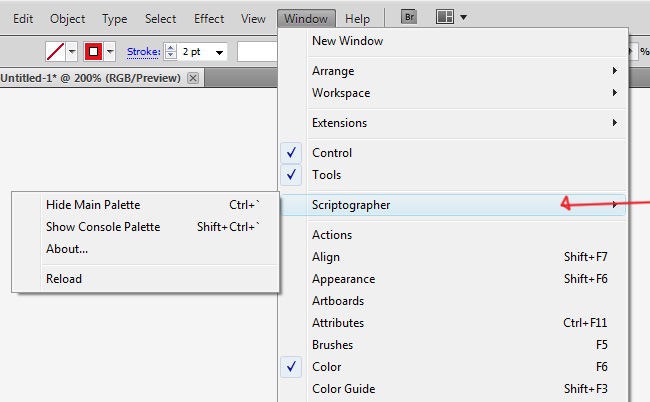Select Show Console Palette
The height and width of the screenshot is (402, 650).
[x=103, y=227]
